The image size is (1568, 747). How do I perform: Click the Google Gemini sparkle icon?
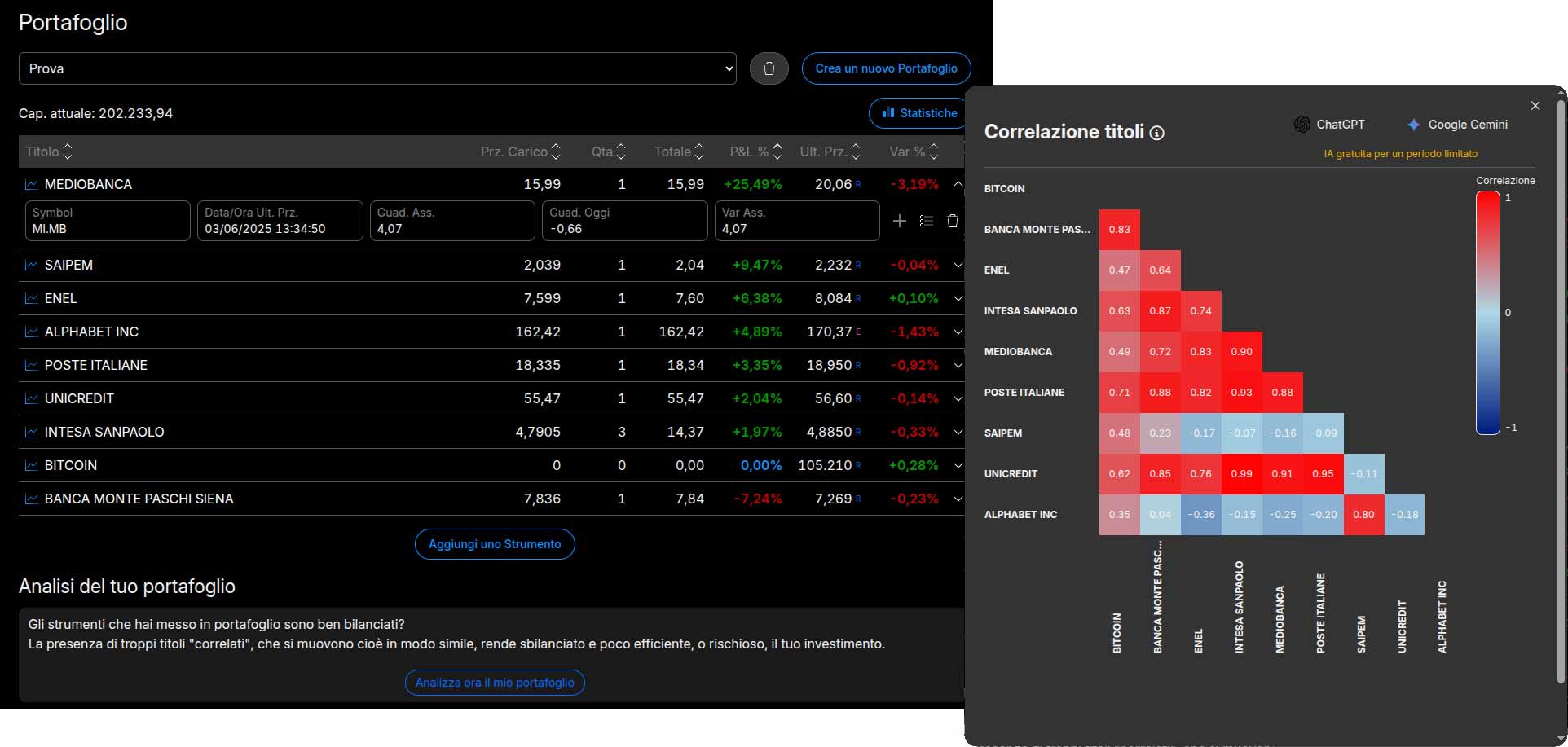click(1414, 125)
